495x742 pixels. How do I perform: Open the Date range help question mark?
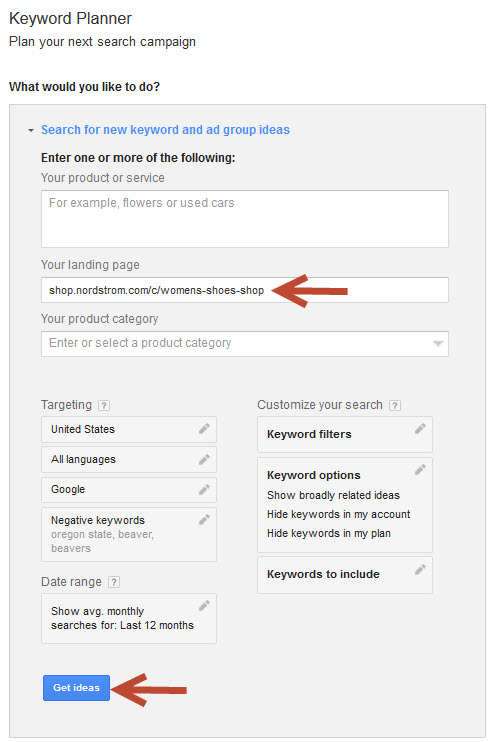(x=114, y=582)
